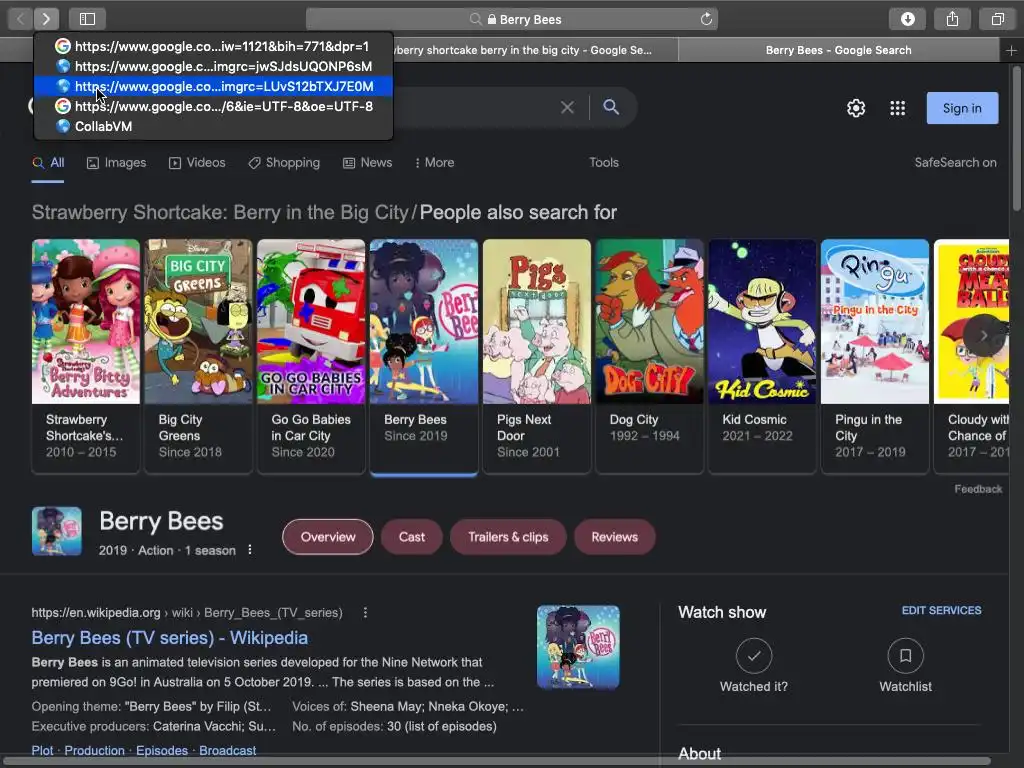Open Google settings gear icon

click(856, 108)
